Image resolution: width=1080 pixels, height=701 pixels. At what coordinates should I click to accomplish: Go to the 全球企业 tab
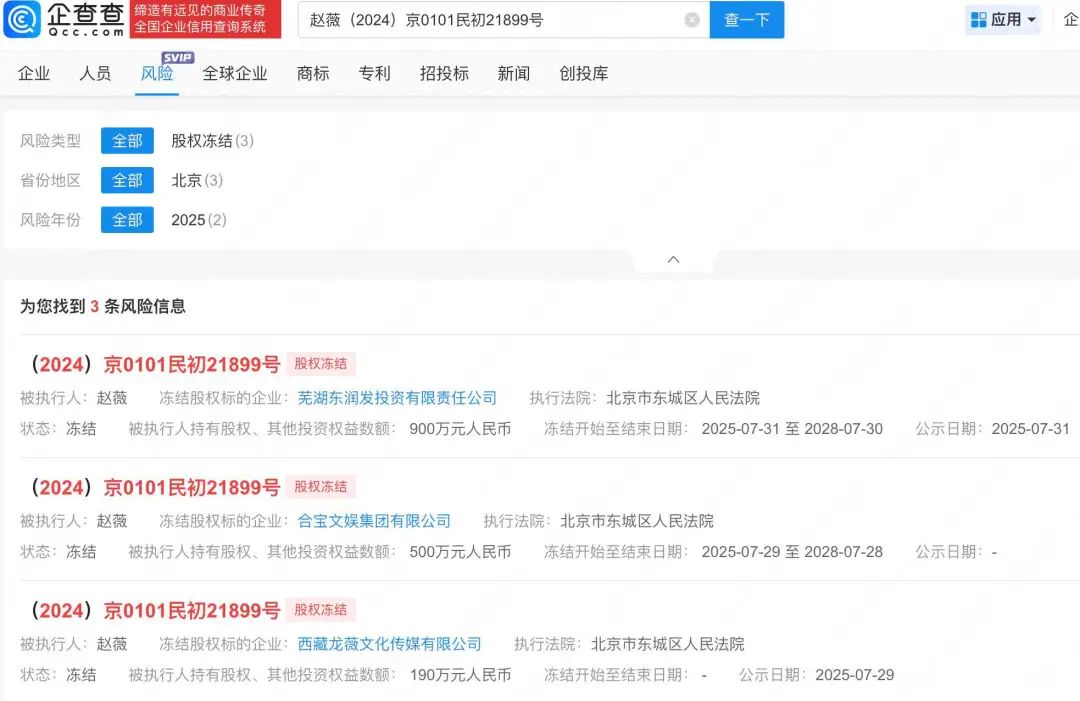pos(235,74)
